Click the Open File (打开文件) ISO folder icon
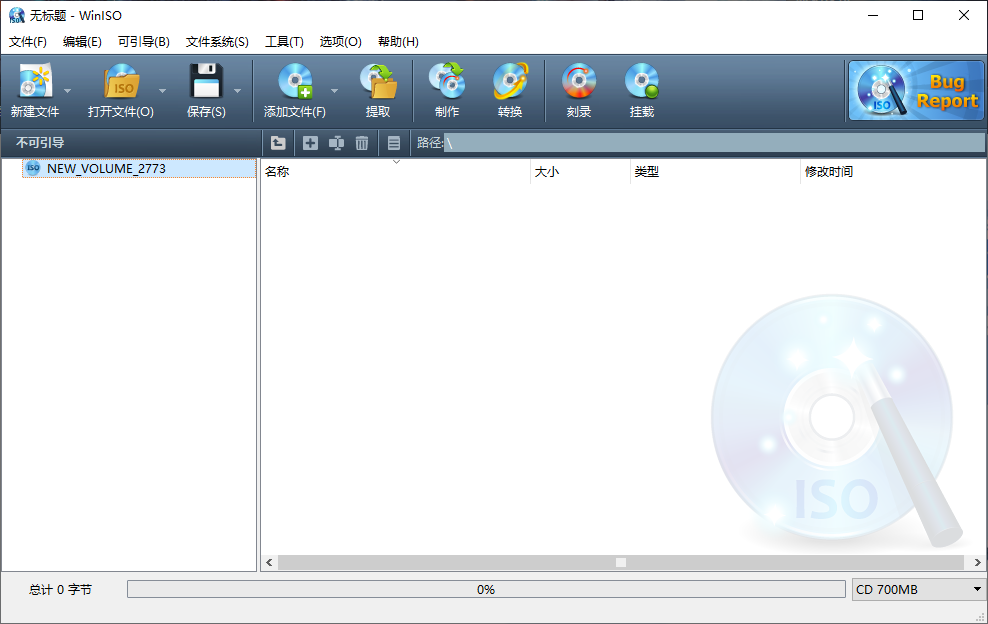 pos(121,81)
